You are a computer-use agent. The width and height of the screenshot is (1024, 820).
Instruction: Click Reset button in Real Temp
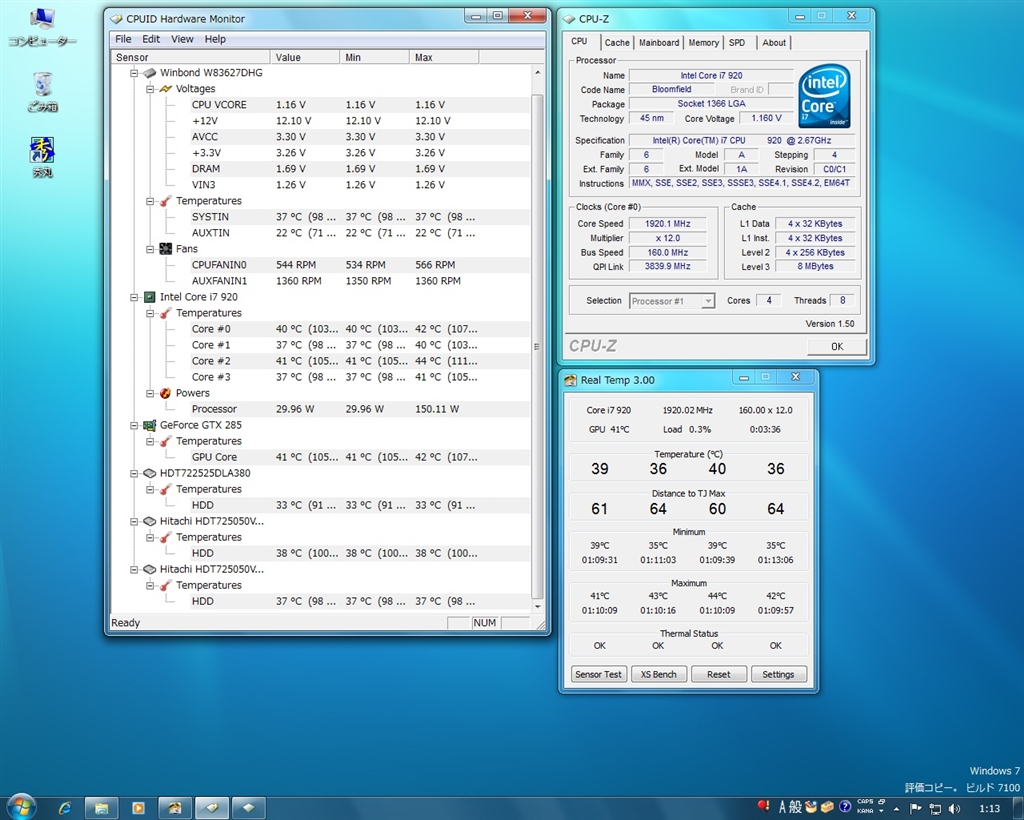tap(718, 674)
